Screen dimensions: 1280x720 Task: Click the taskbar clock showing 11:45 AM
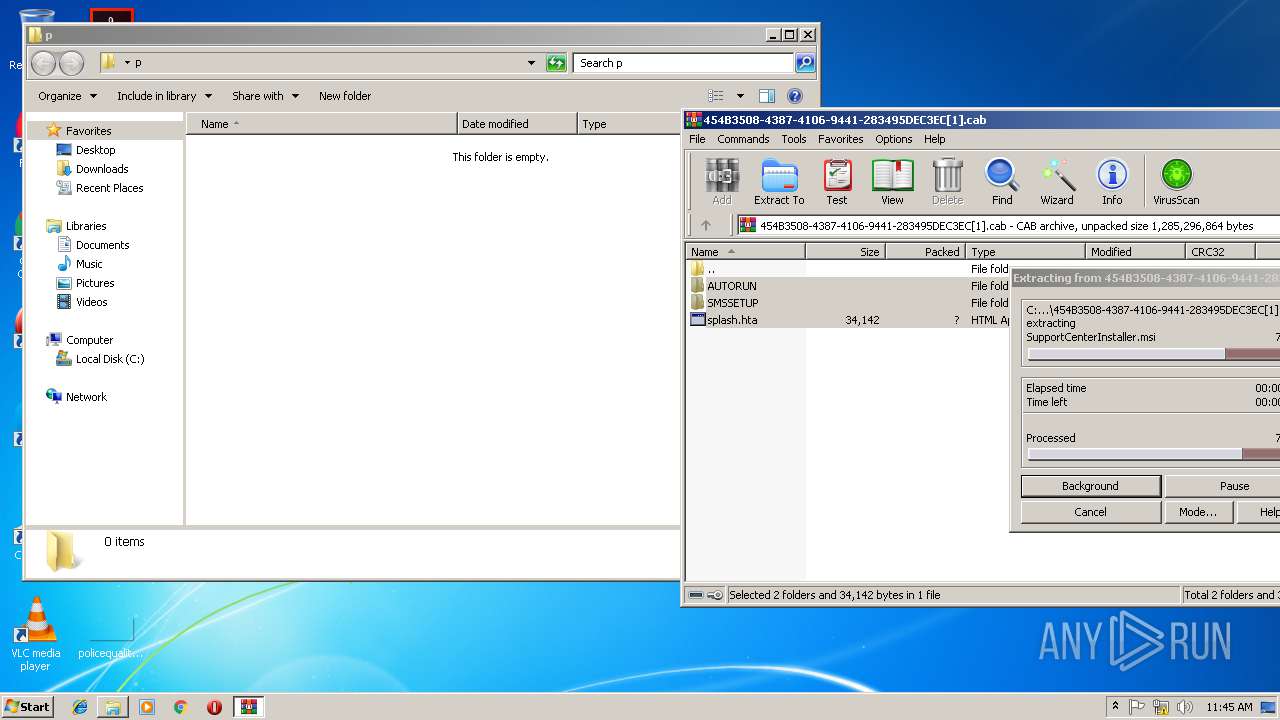click(1229, 707)
